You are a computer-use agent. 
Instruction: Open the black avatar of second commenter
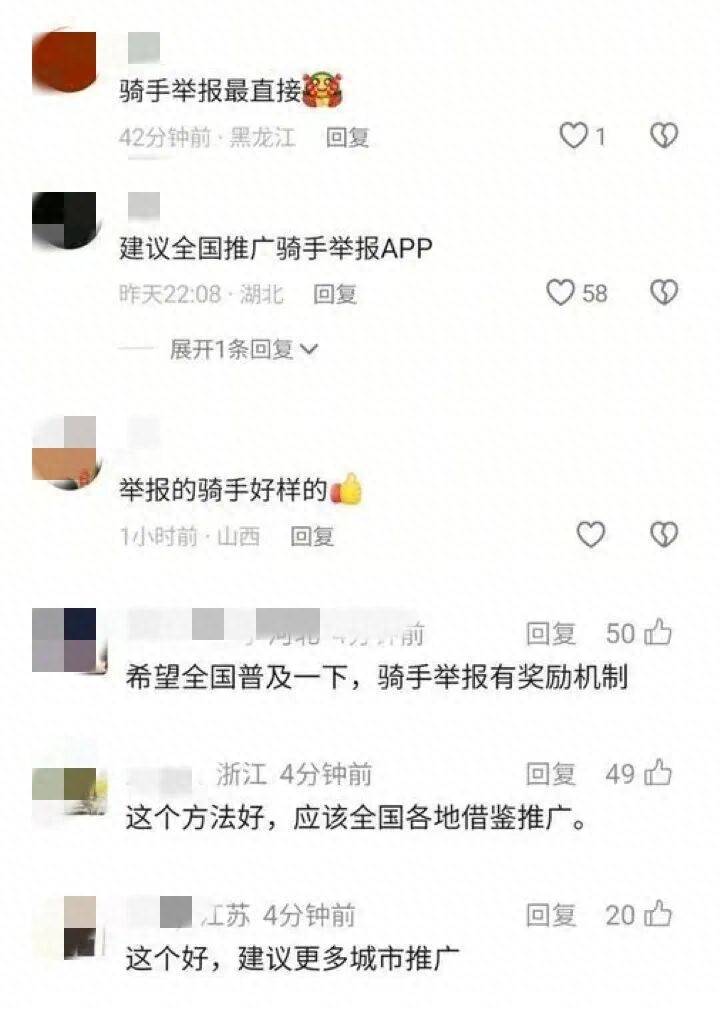coord(64,220)
